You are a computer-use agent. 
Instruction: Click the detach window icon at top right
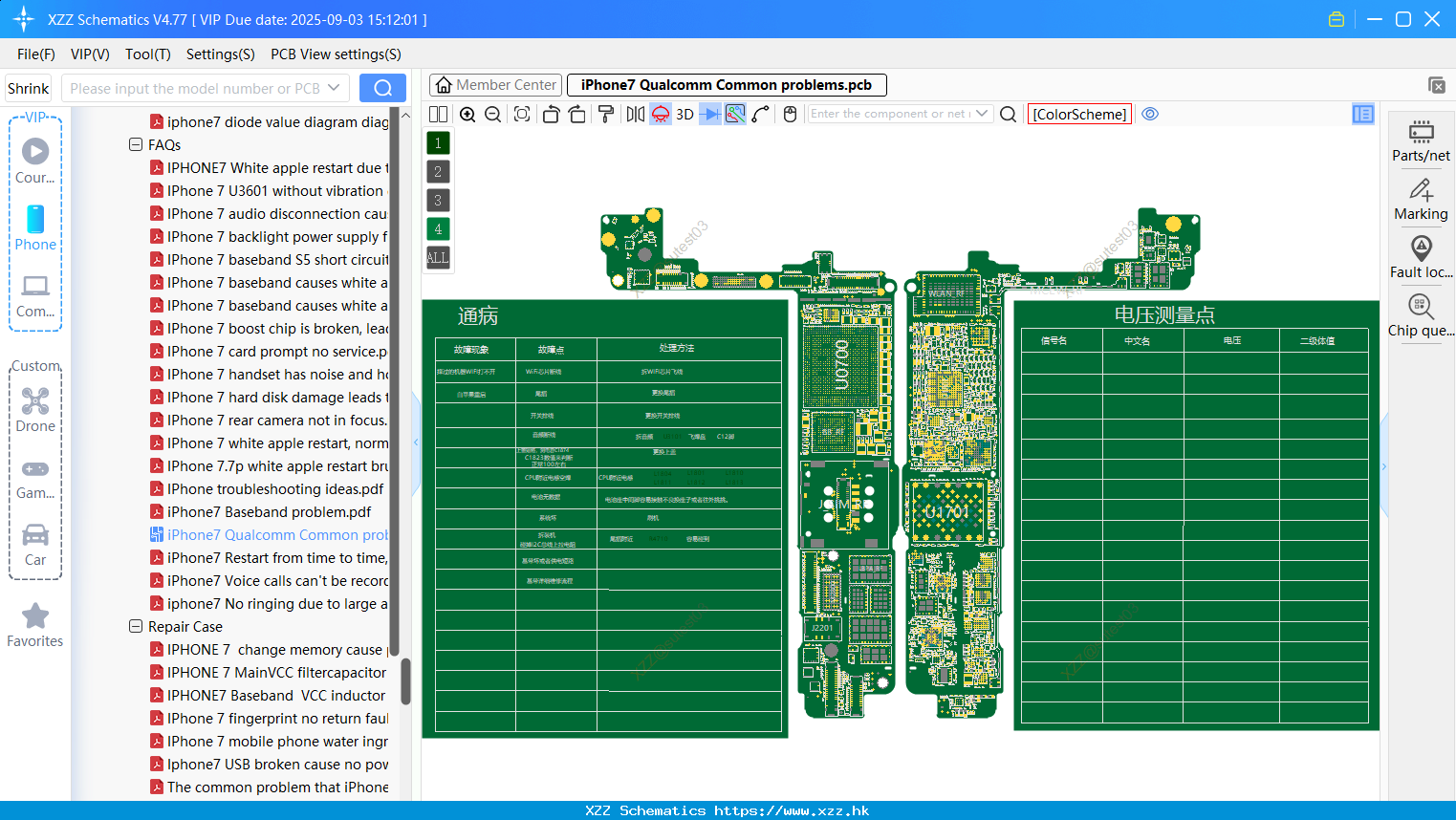pos(1436,85)
